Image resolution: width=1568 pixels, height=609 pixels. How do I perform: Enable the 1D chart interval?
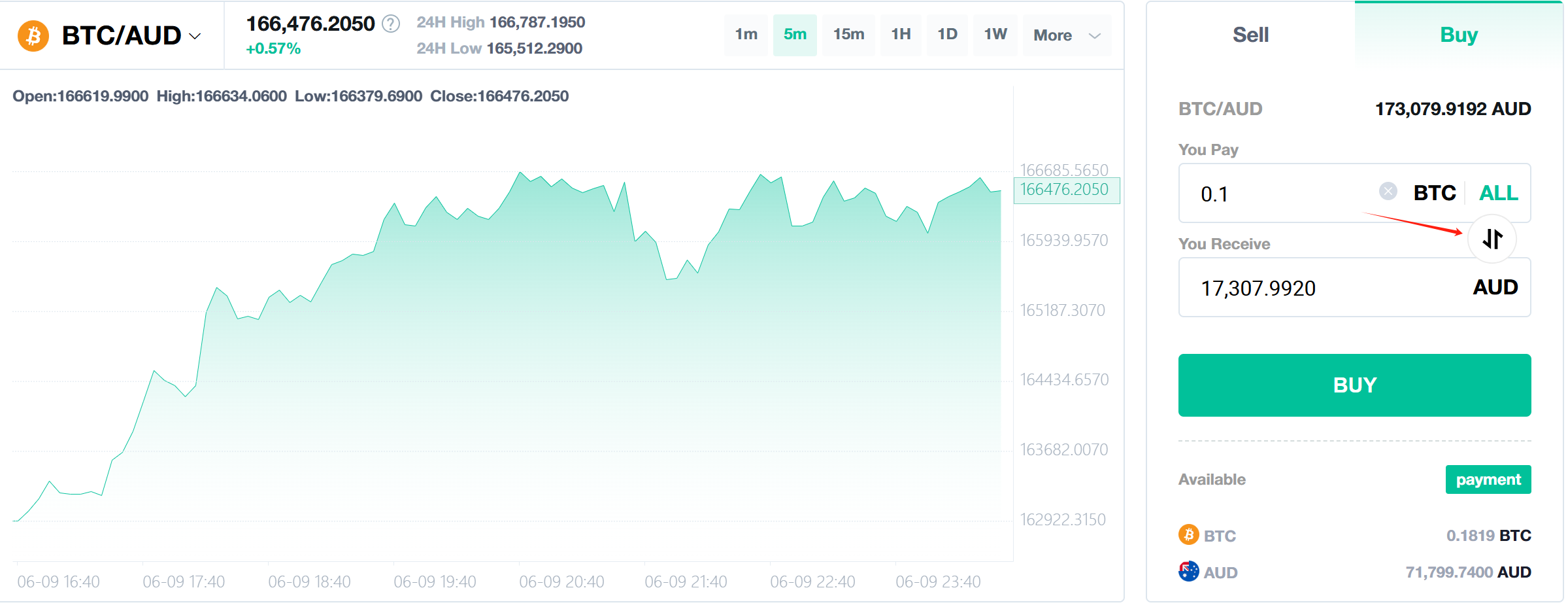coord(947,35)
